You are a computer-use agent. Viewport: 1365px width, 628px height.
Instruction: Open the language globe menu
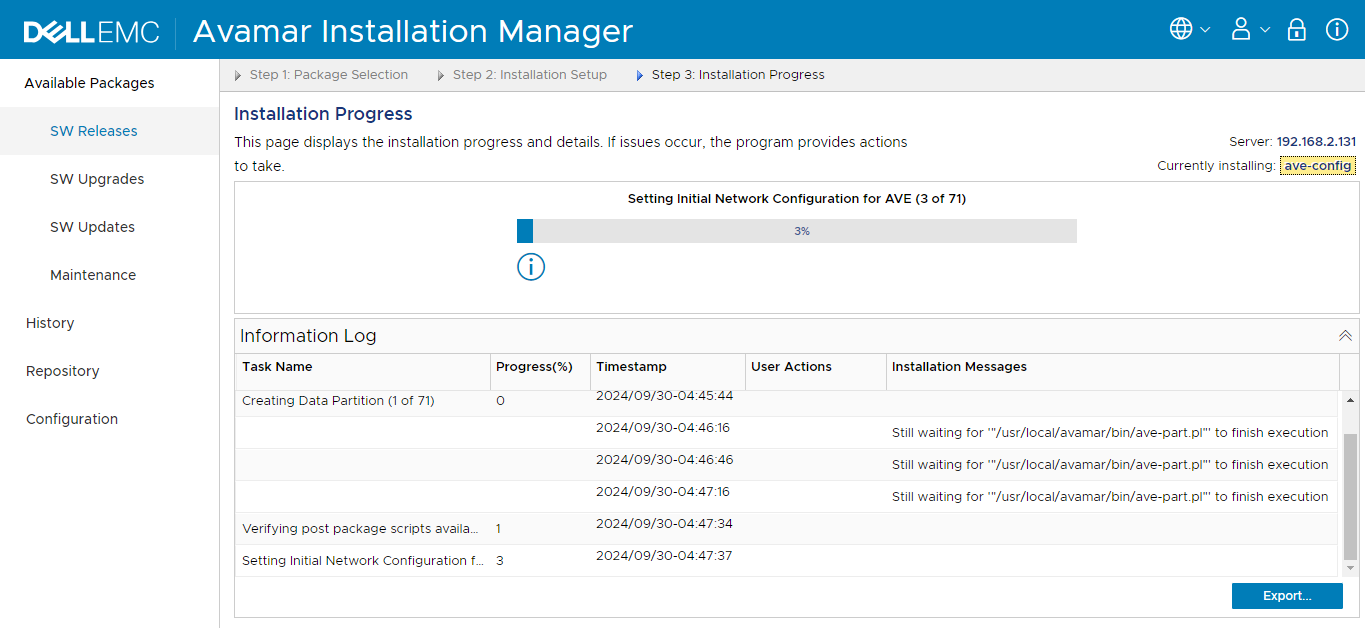pos(1189,29)
